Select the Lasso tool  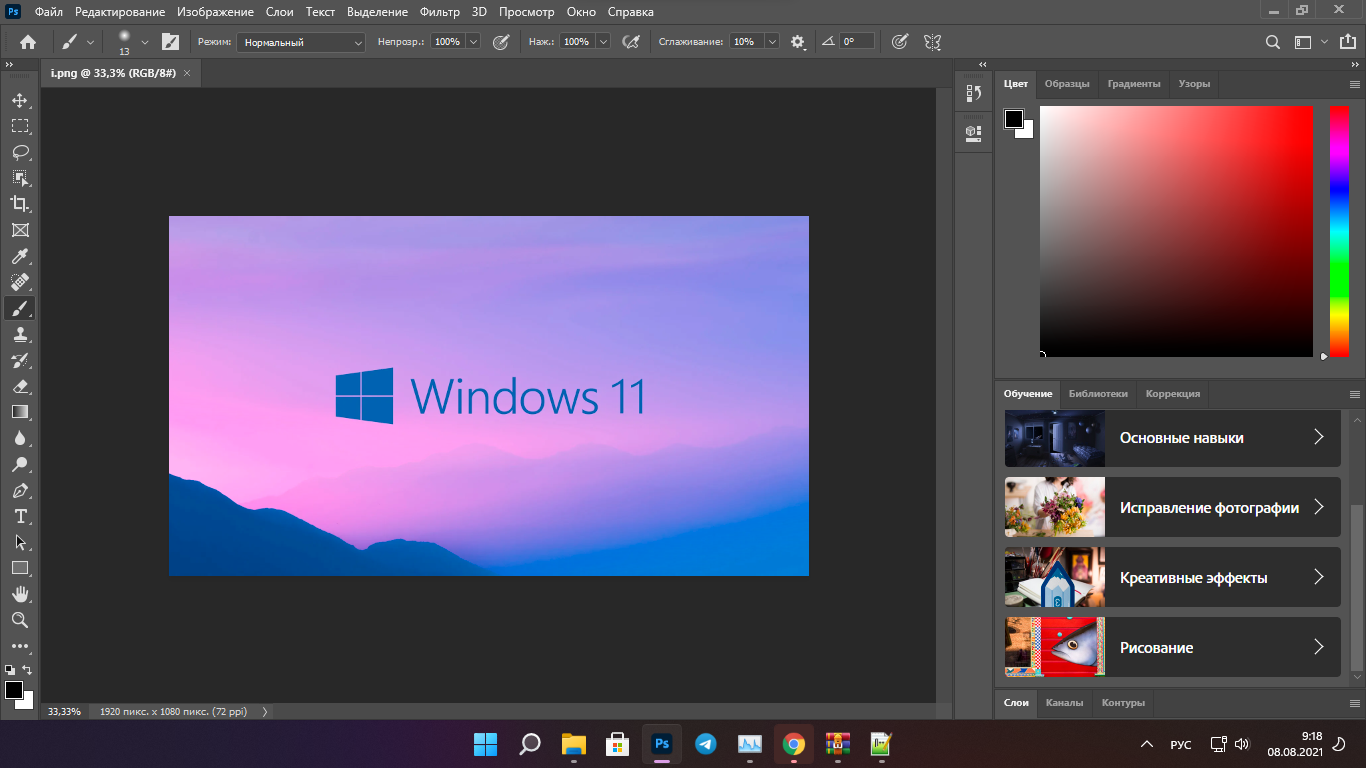coord(20,152)
